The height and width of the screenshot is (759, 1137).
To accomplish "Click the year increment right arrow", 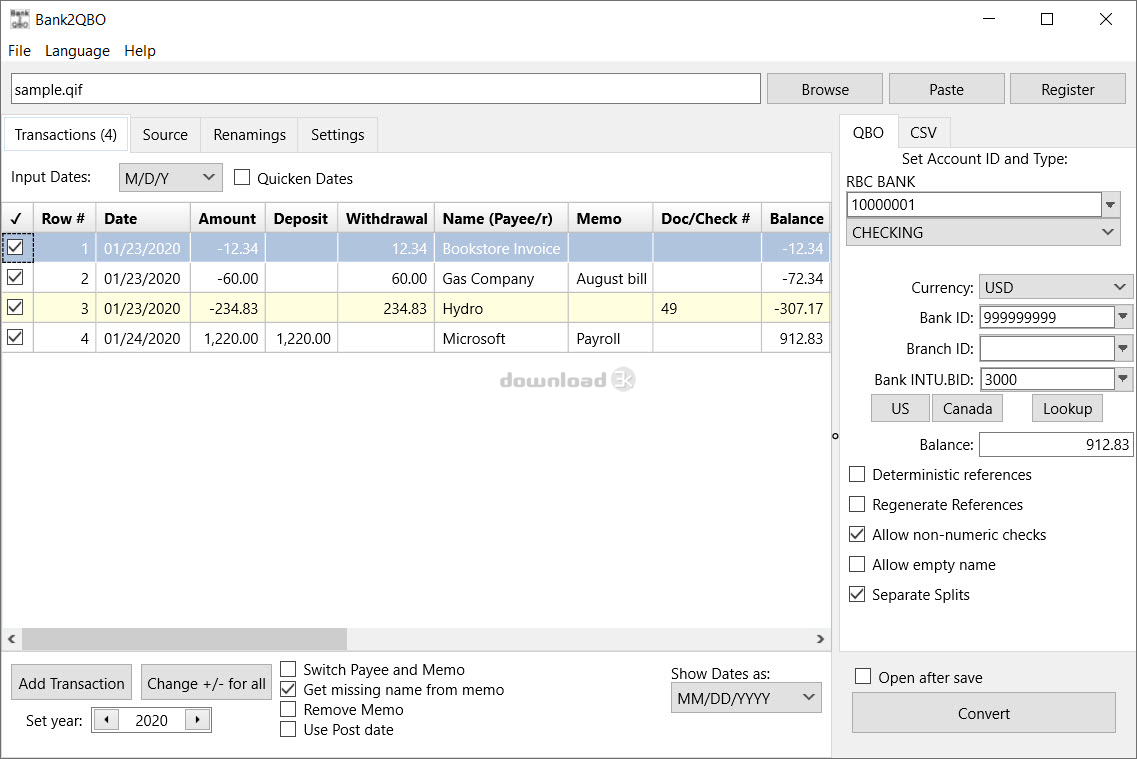I will coord(198,720).
